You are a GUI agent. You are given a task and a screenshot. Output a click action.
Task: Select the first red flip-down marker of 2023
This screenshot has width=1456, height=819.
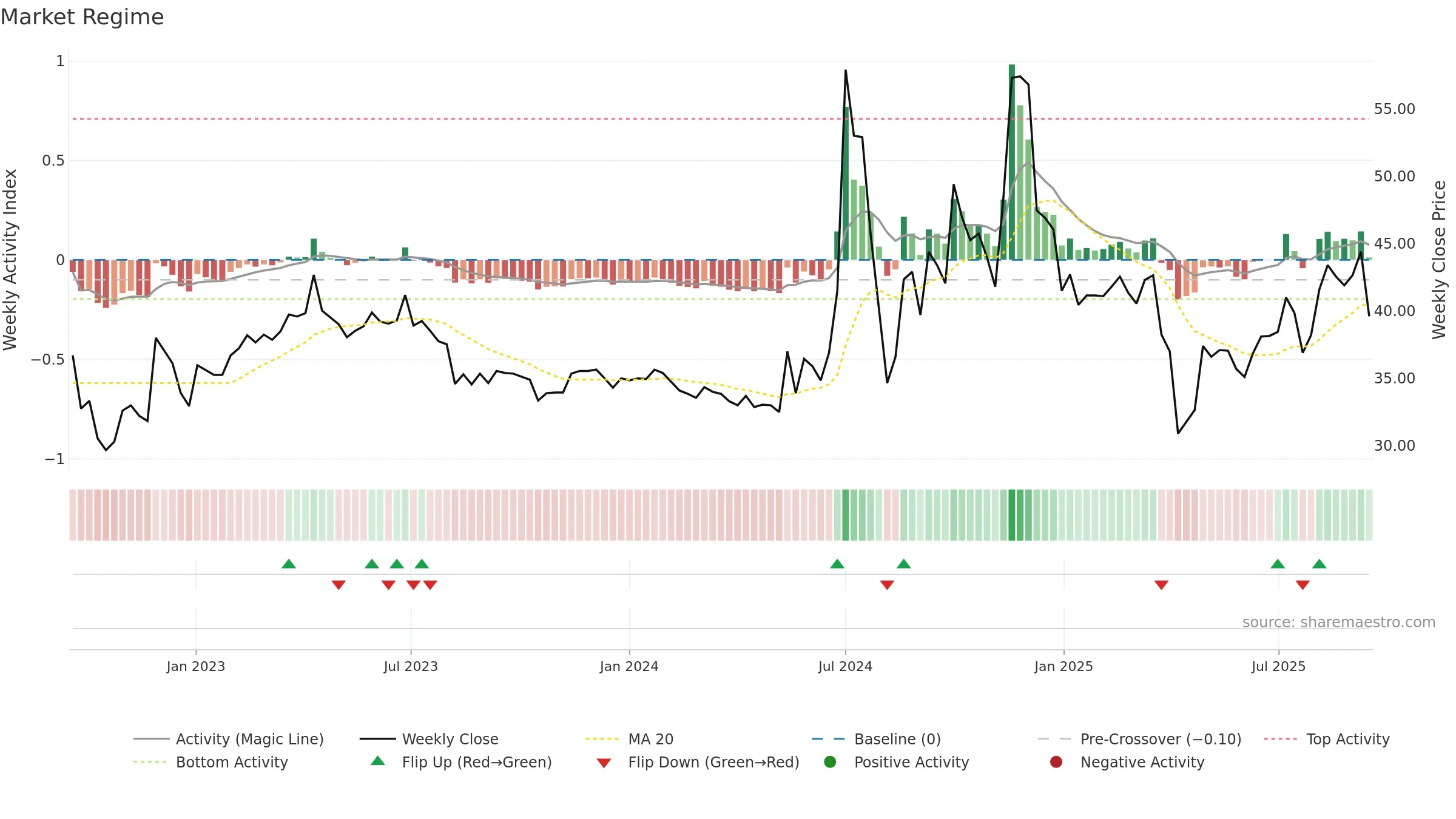(x=339, y=585)
